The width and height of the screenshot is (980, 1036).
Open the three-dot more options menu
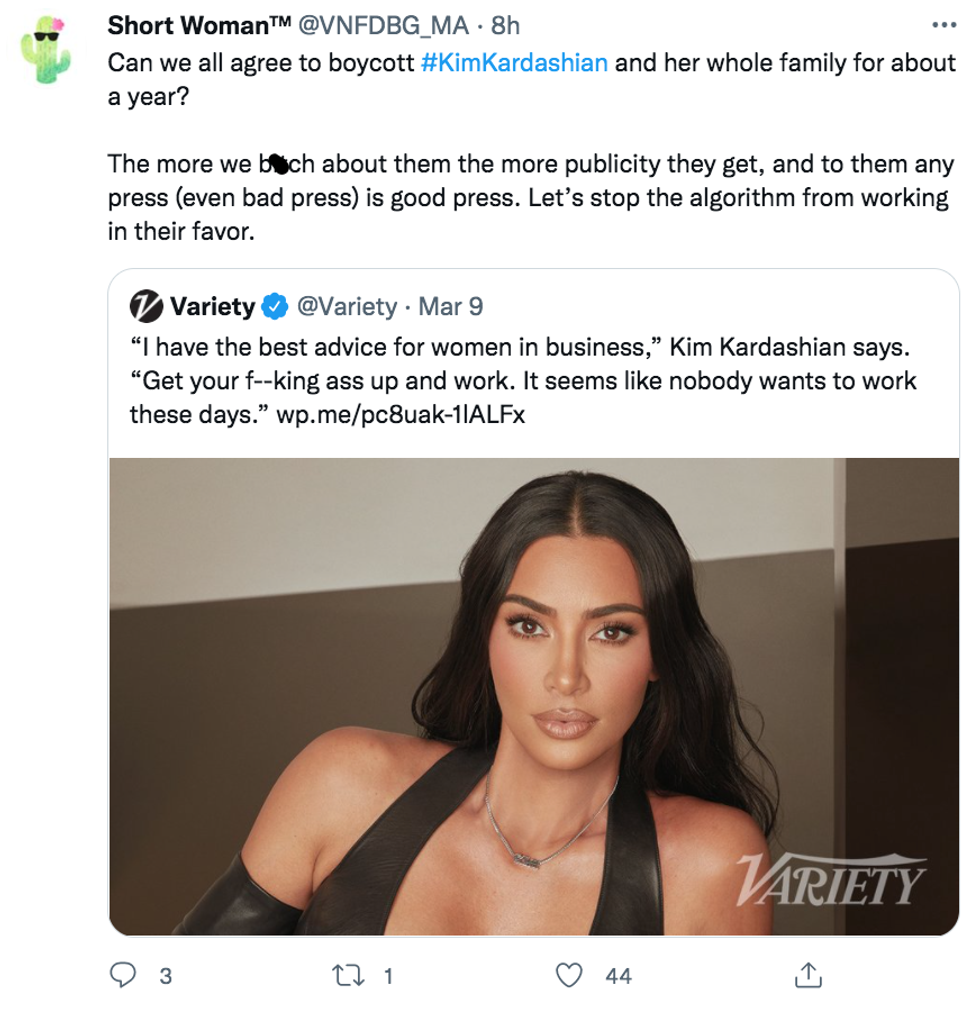coord(943,25)
